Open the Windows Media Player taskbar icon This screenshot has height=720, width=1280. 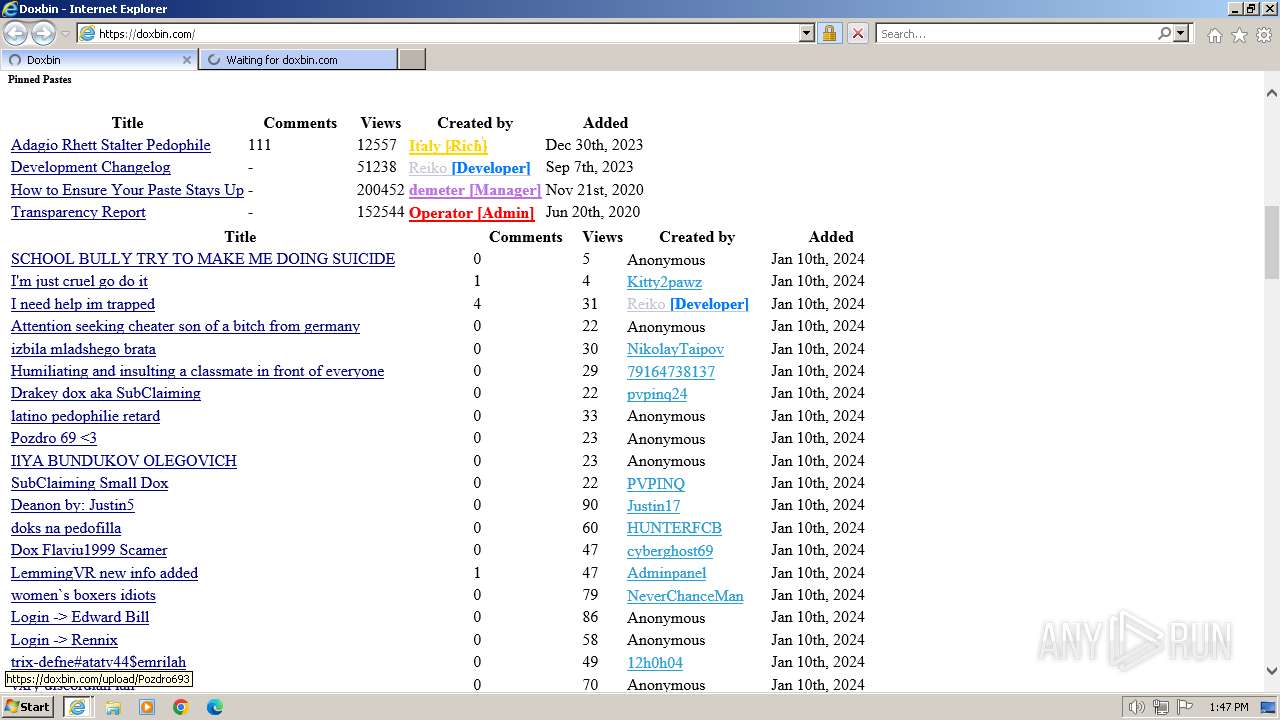coord(147,707)
